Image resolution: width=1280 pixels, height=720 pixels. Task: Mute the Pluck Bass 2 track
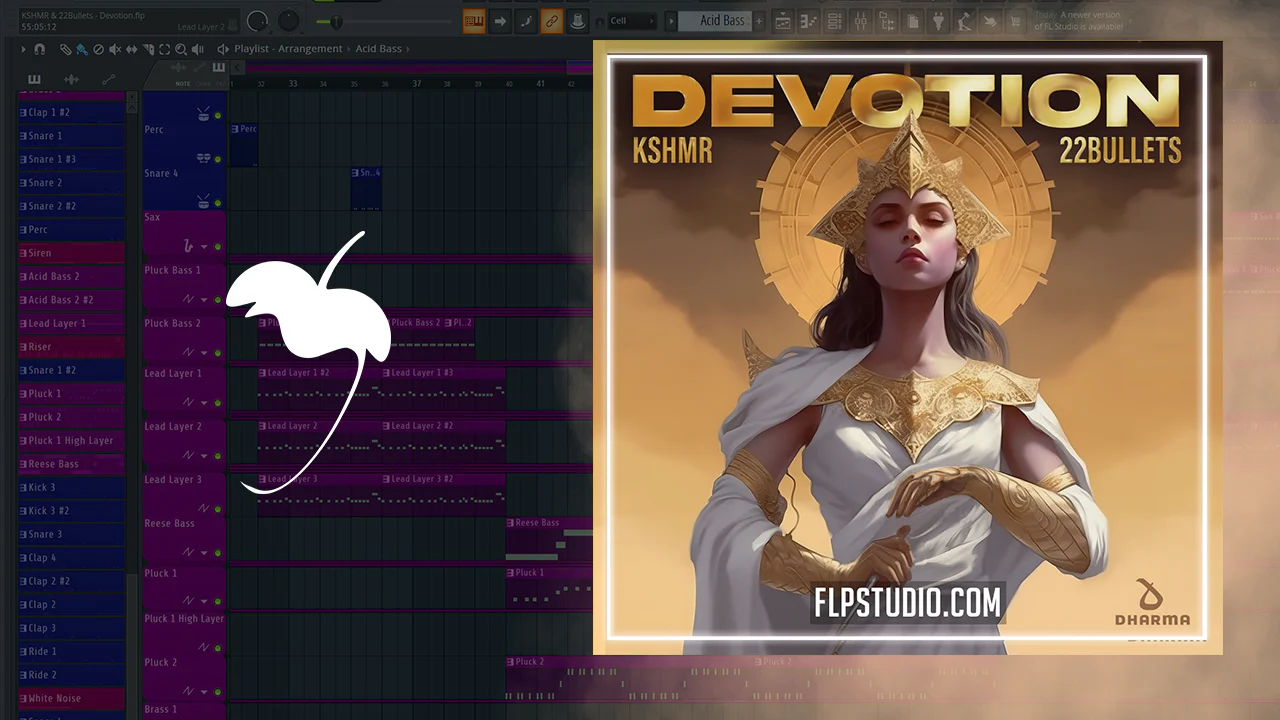218,353
